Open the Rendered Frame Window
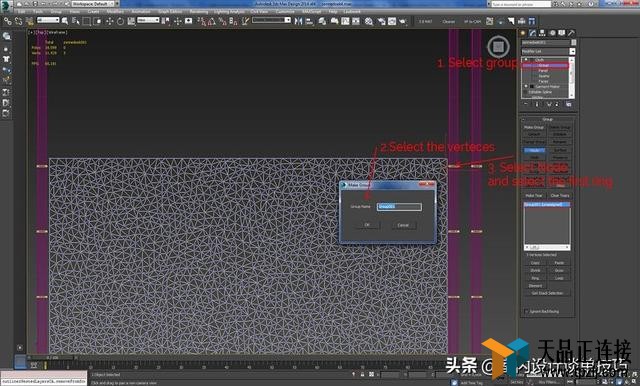The image size is (640, 386). tap(392, 21)
